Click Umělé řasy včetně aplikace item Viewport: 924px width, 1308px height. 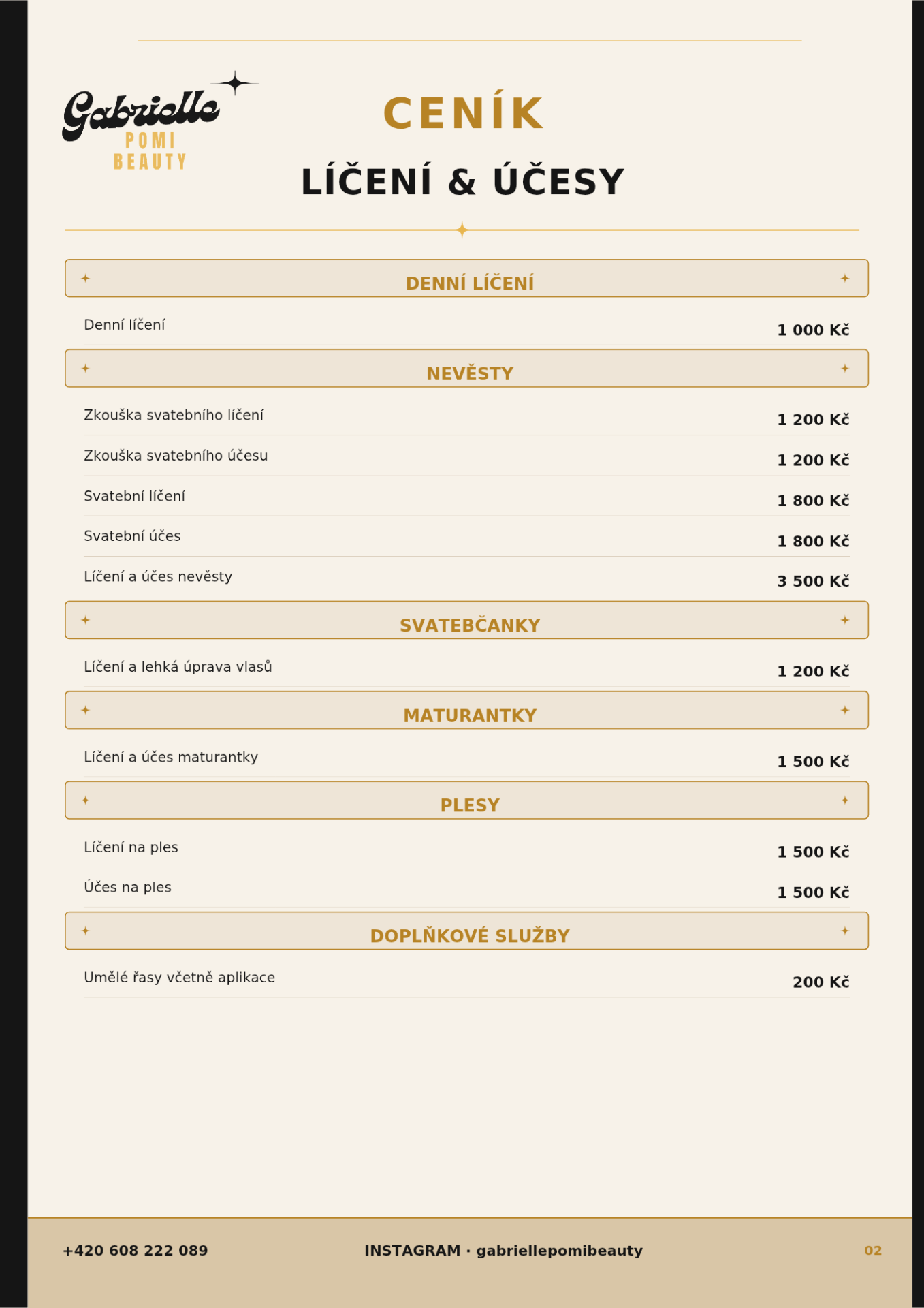(x=180, y=977)
